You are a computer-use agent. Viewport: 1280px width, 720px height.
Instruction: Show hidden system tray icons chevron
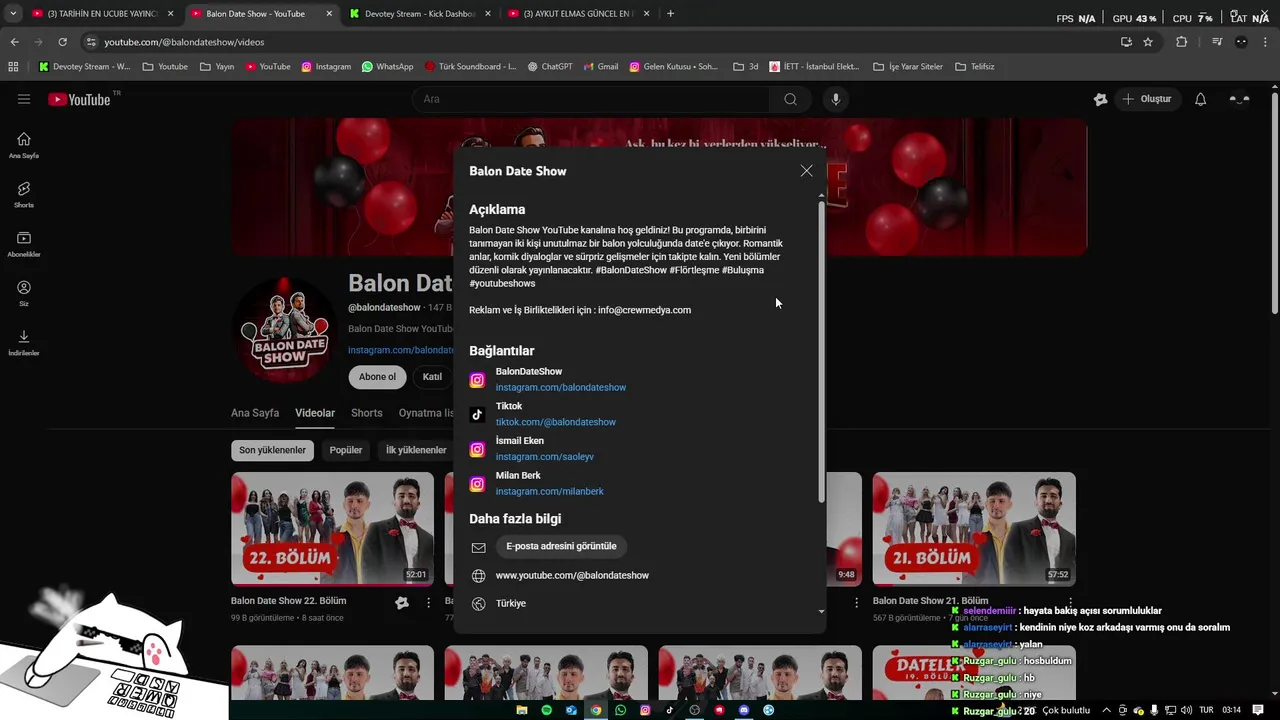(x=1106, y=710)
